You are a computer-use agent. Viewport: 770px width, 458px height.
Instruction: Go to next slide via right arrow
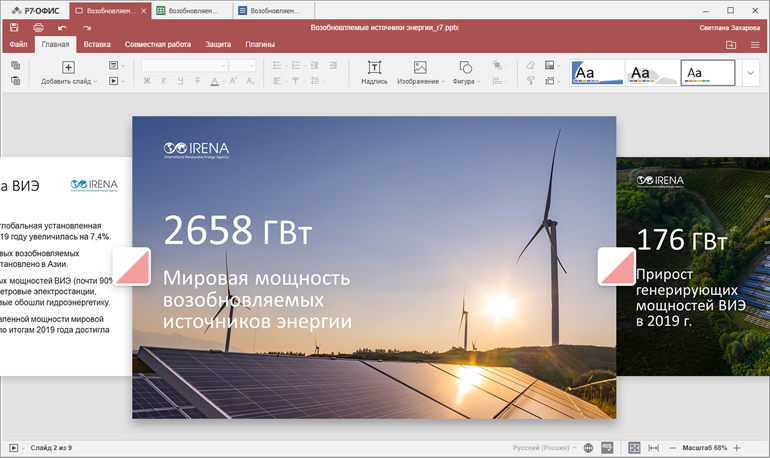coord(616,267)
